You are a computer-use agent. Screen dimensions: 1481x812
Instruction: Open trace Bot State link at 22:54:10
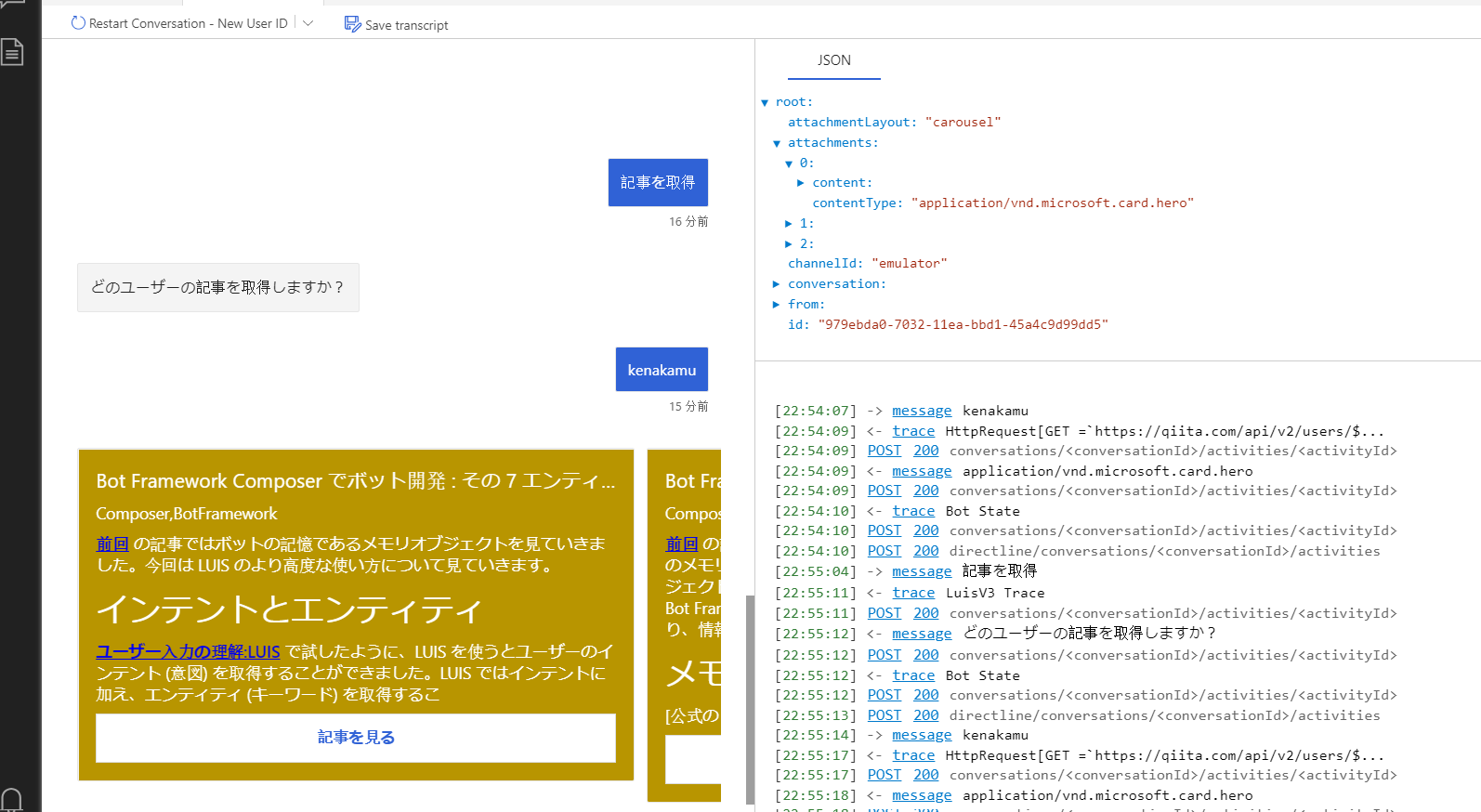point(913,511)
